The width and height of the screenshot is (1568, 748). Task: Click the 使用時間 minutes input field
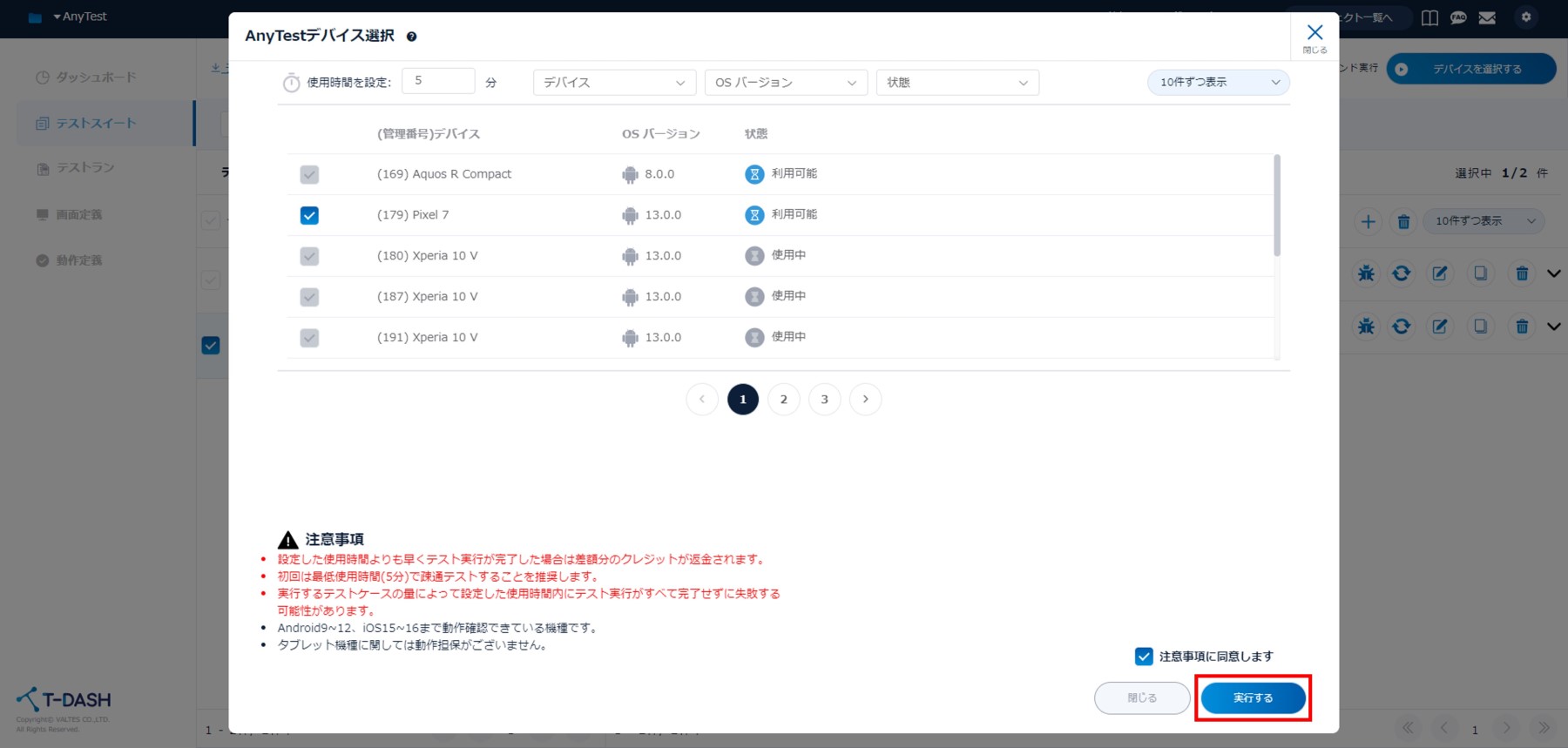tap(438, 81)
